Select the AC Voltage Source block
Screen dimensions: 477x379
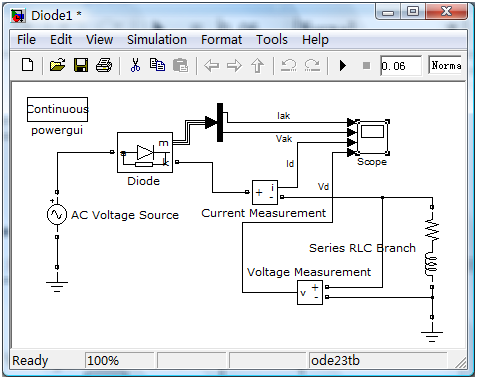point(57,215)
